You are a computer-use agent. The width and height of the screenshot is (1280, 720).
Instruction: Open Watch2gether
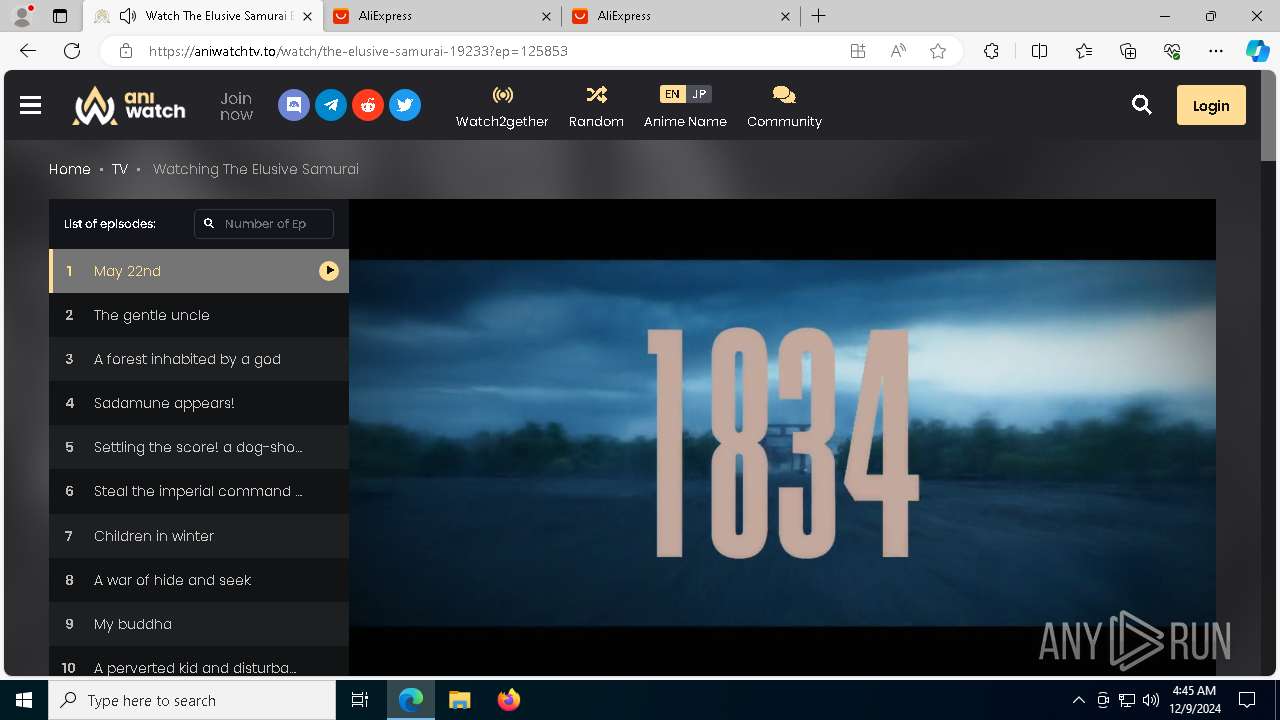[502, 106]
